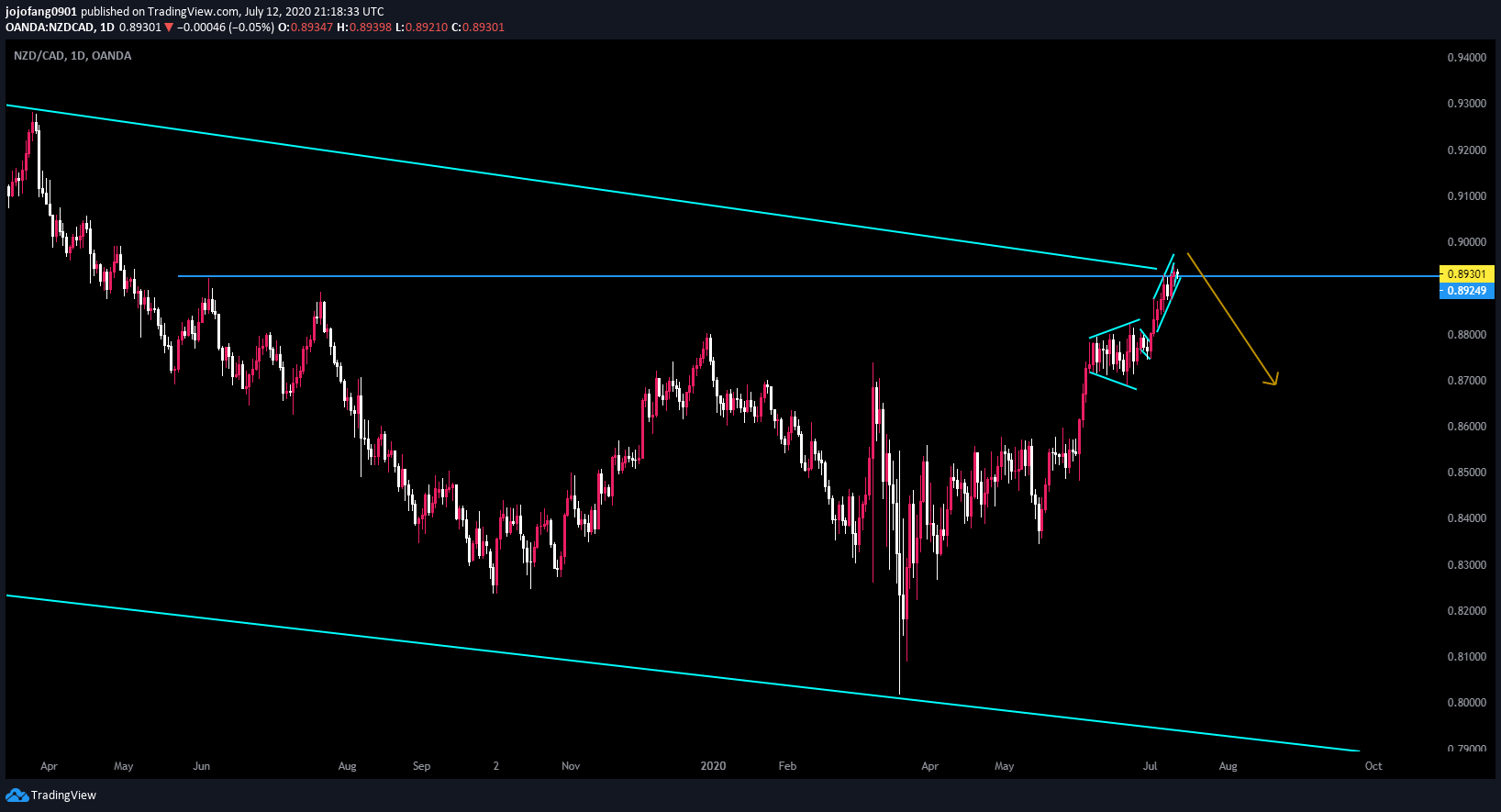Click the 0.82000 price axis label
The image size is (1501, 812).
tap(1466, 611)
